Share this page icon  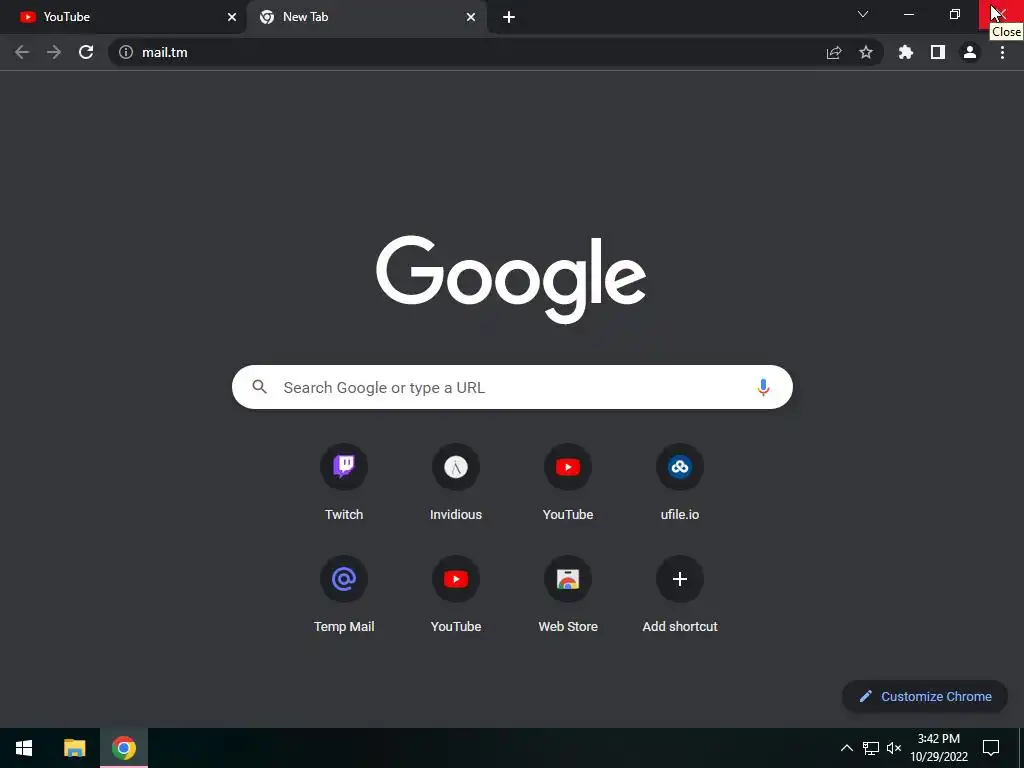834,52
